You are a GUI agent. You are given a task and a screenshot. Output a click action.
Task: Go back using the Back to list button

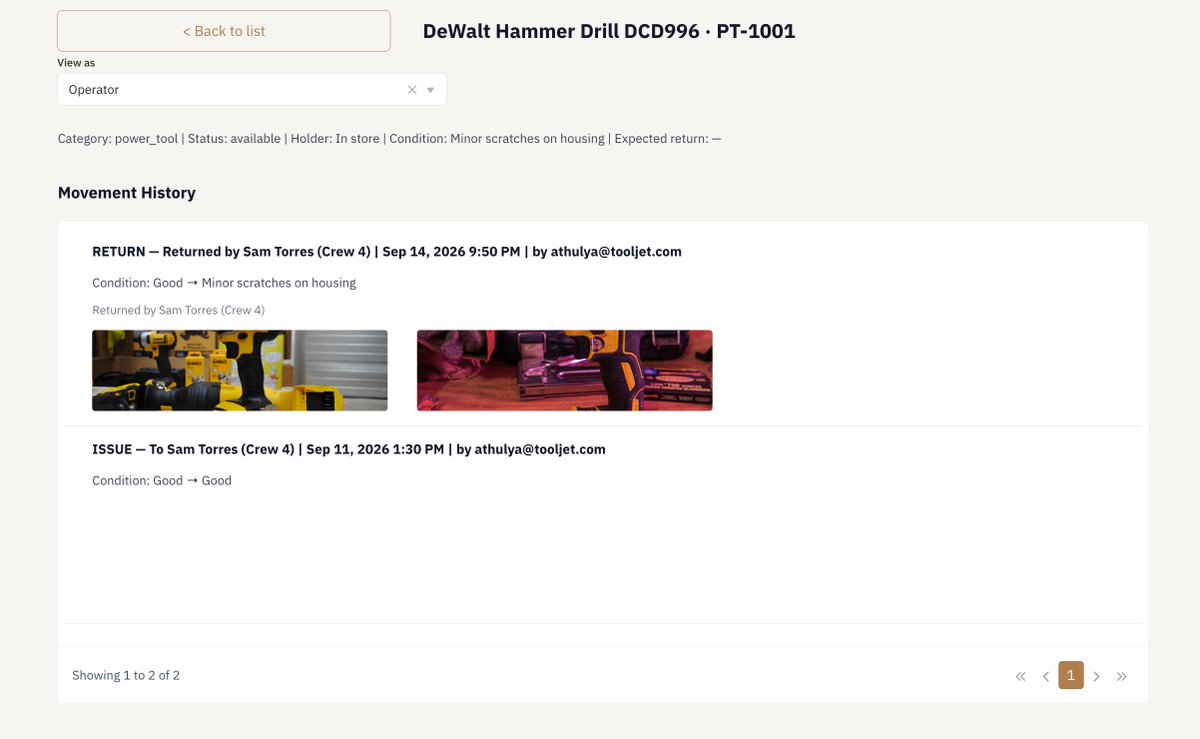pyautogui.click(x=224, y=31)
